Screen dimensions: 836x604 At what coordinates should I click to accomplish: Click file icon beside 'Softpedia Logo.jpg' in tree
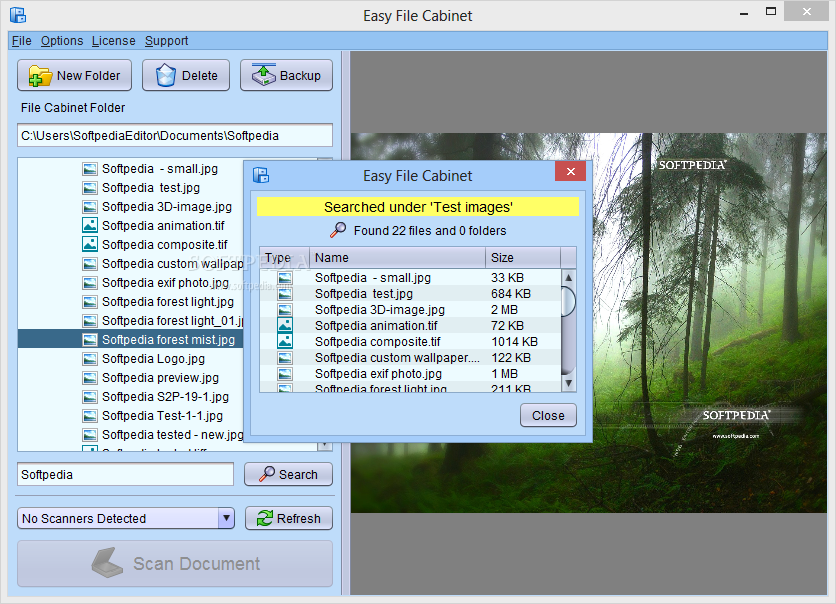click(x=90, y=359)
